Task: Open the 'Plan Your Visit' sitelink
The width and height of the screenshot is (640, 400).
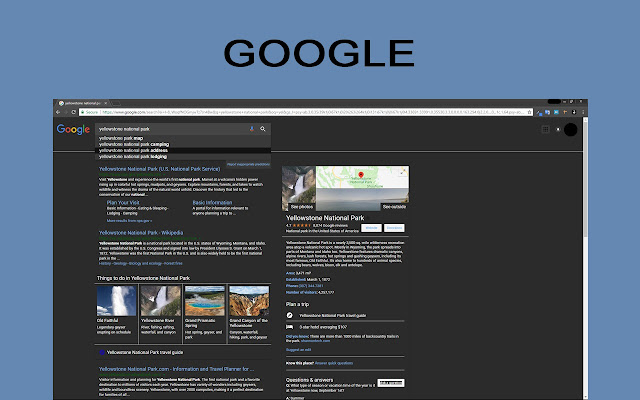Action: coord(123,202)
